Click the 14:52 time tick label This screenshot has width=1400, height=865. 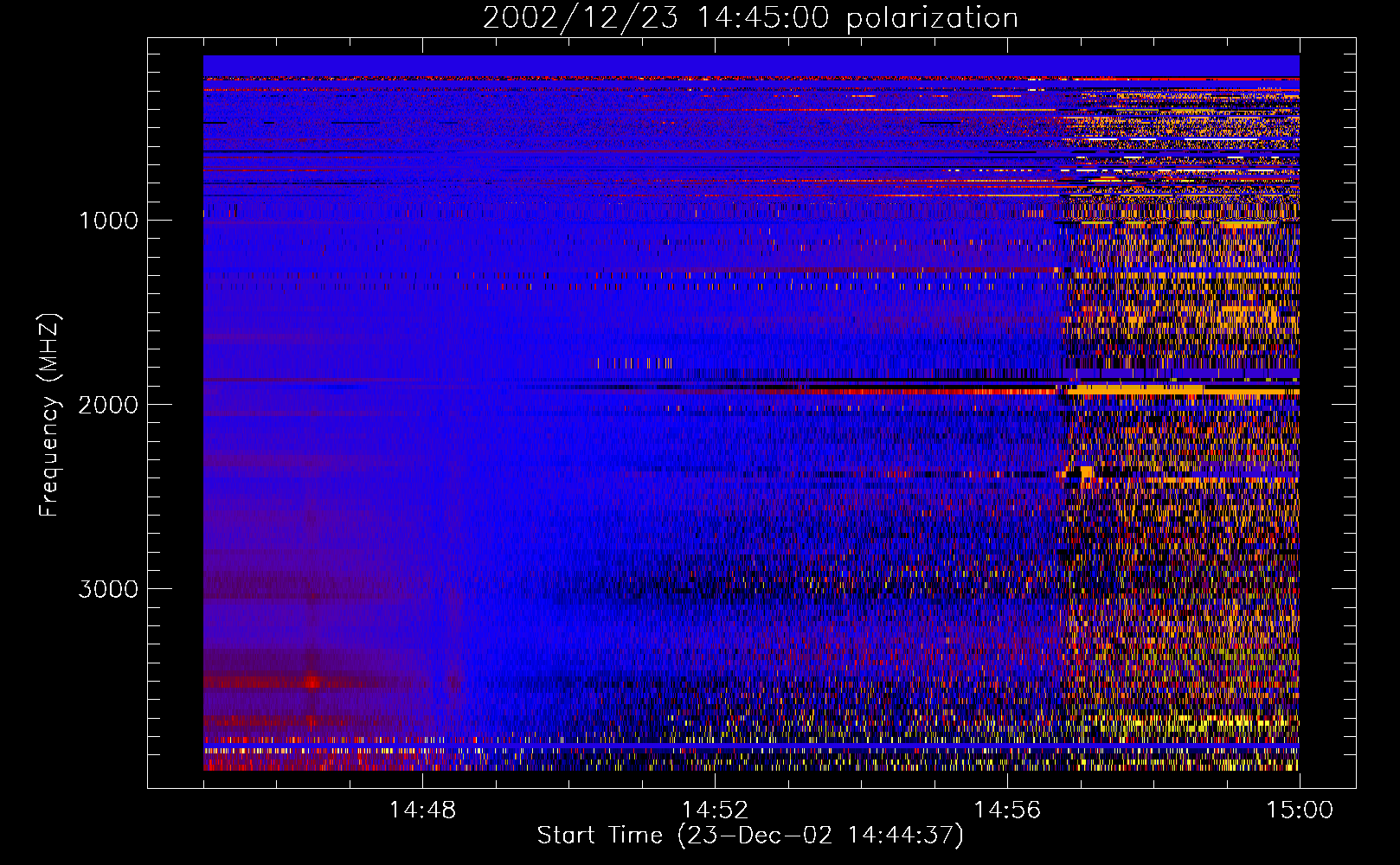tap(715, 811)
